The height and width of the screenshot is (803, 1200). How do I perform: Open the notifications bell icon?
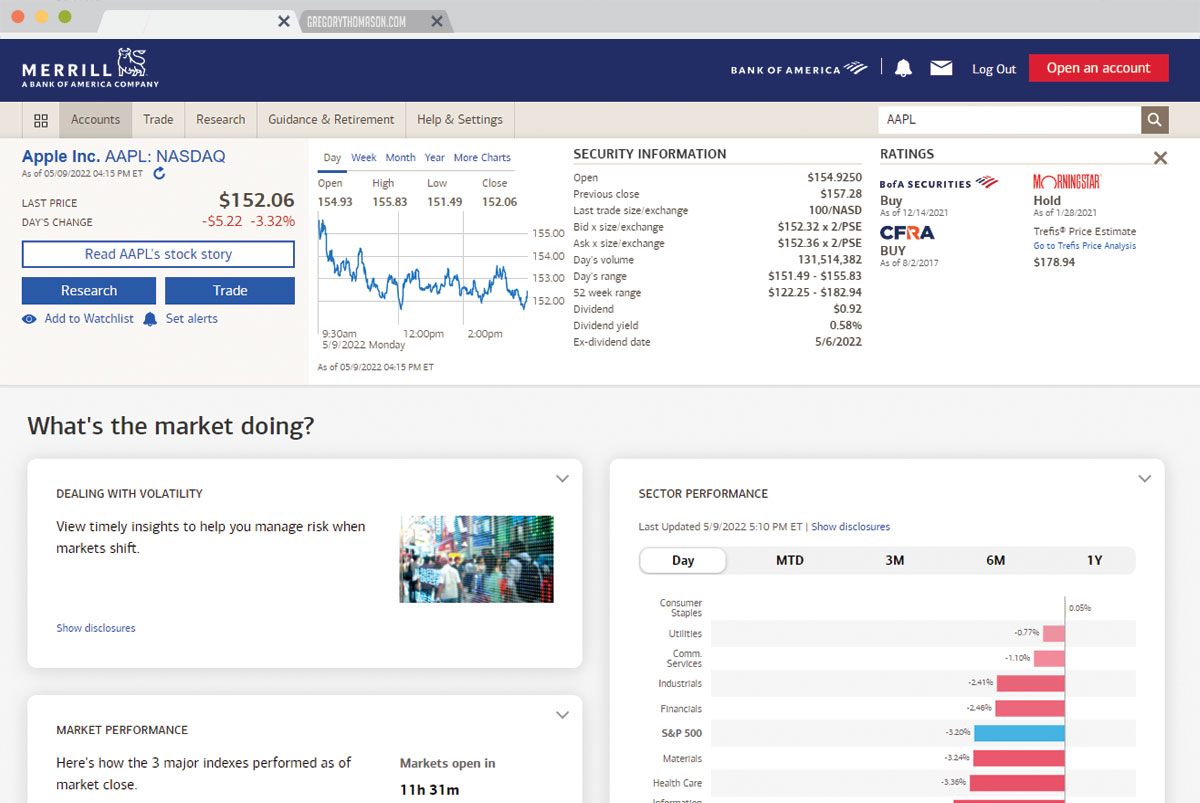(x=903, y=68)
